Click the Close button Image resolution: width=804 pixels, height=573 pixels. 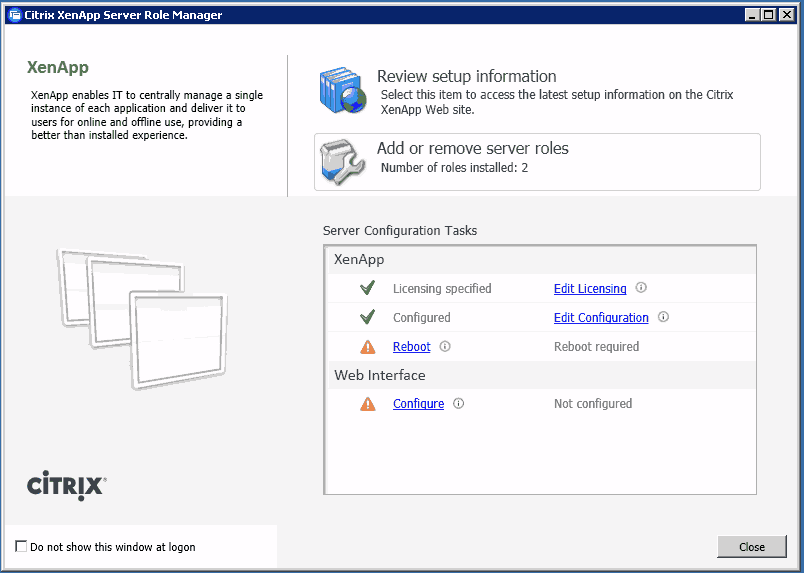752,547
